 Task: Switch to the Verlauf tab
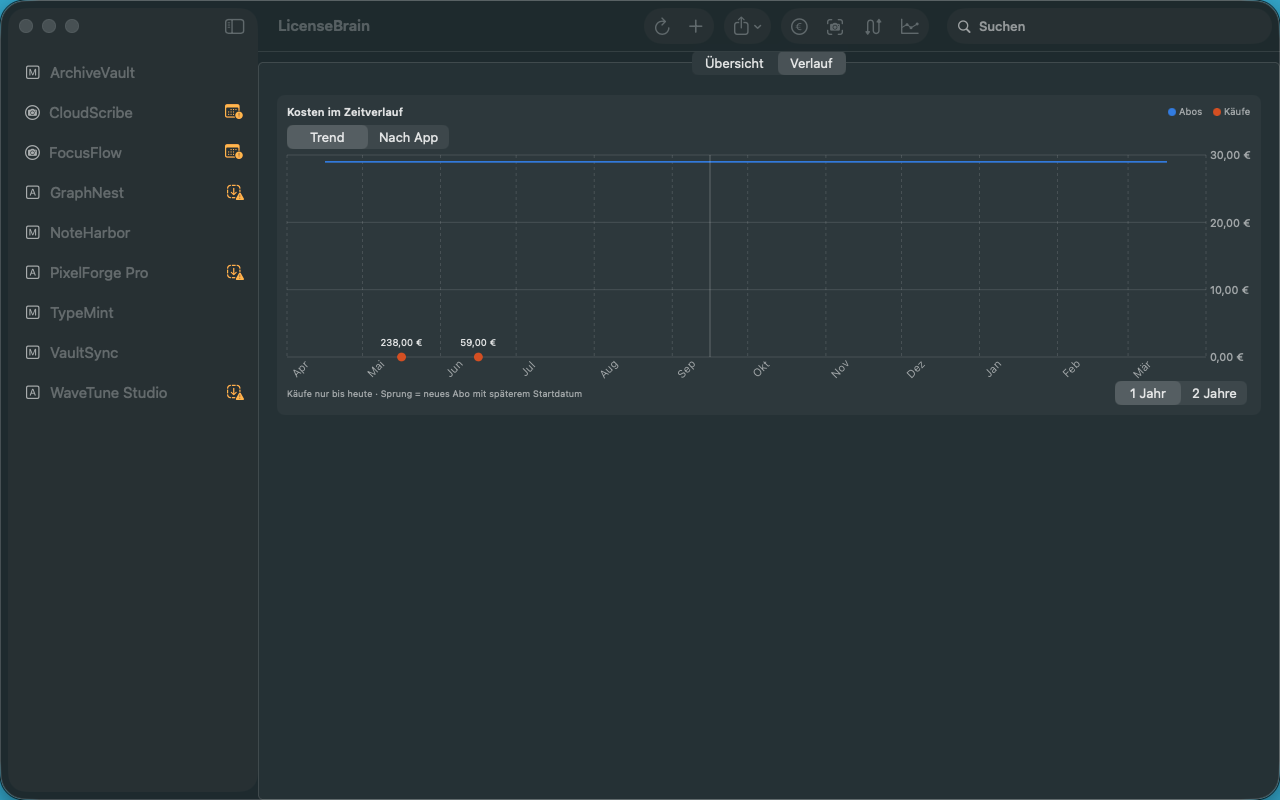coord(811,63)
